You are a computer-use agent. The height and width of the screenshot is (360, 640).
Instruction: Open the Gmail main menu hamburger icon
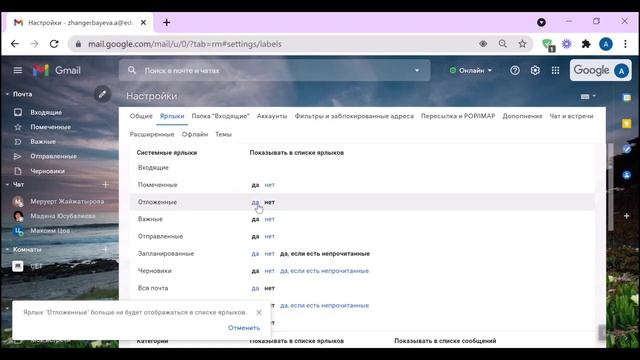coord(18,70)
